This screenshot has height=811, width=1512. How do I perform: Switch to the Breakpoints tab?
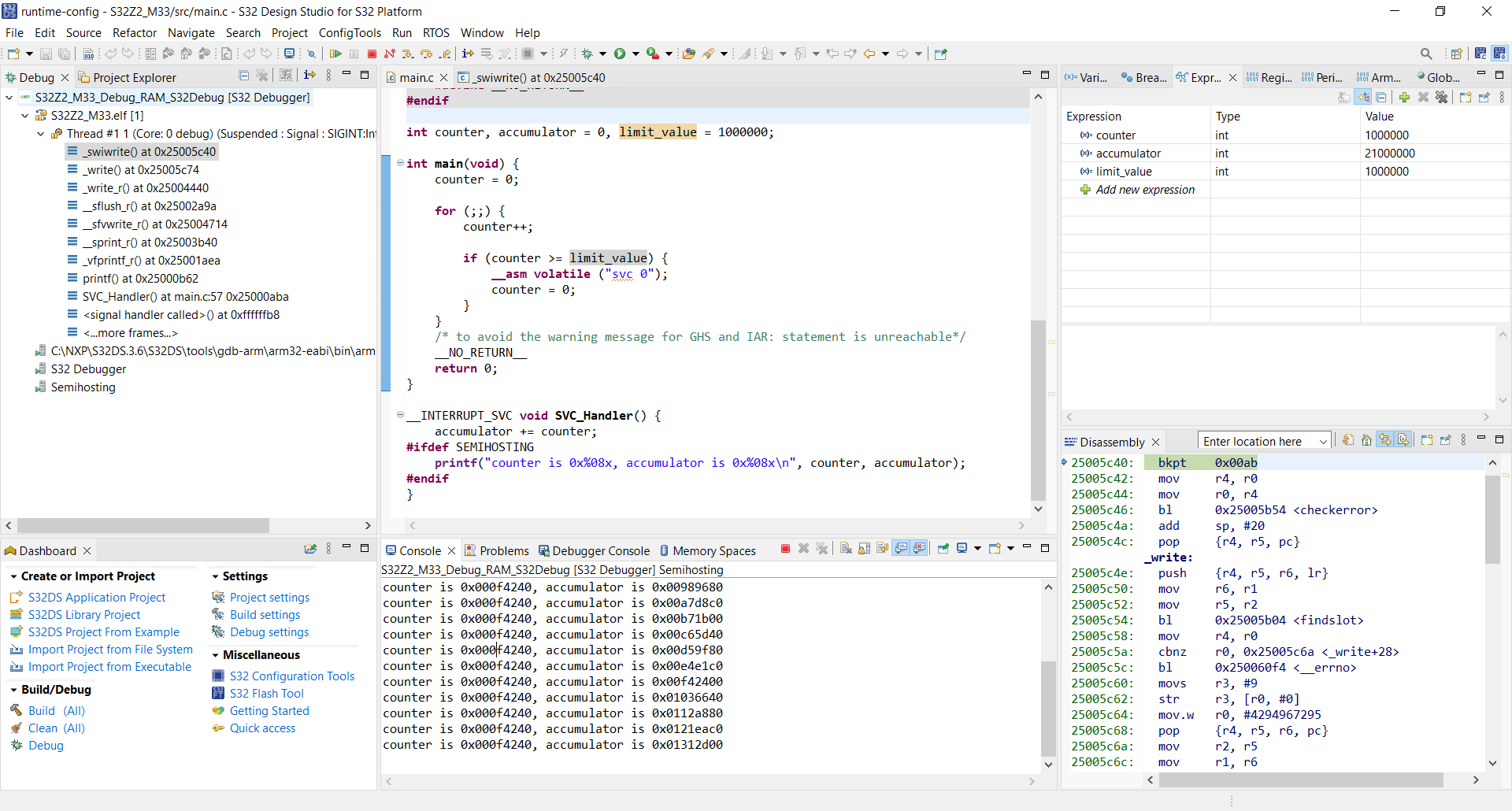[1143, 77]
